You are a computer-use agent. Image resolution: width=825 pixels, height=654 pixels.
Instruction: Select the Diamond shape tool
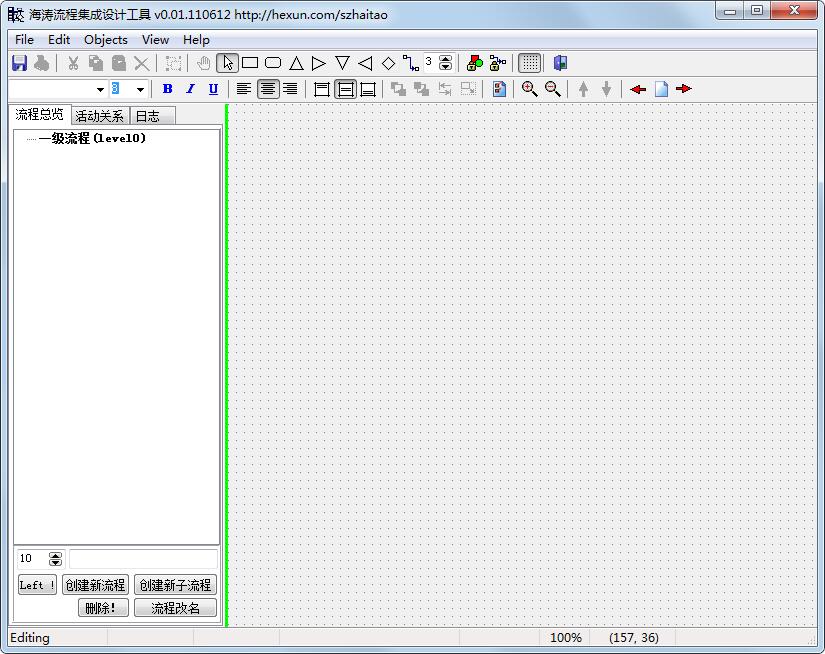pos(388,63)
